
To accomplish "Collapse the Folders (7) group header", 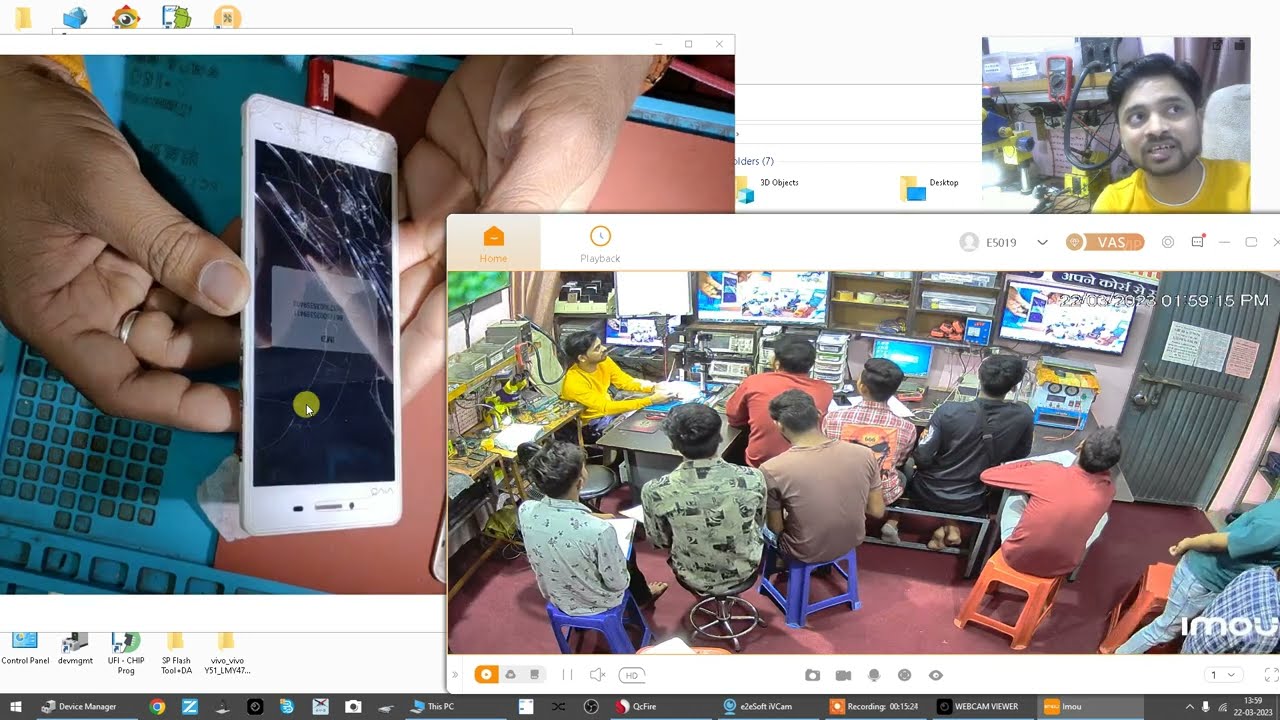I will (x=752, y=161).
